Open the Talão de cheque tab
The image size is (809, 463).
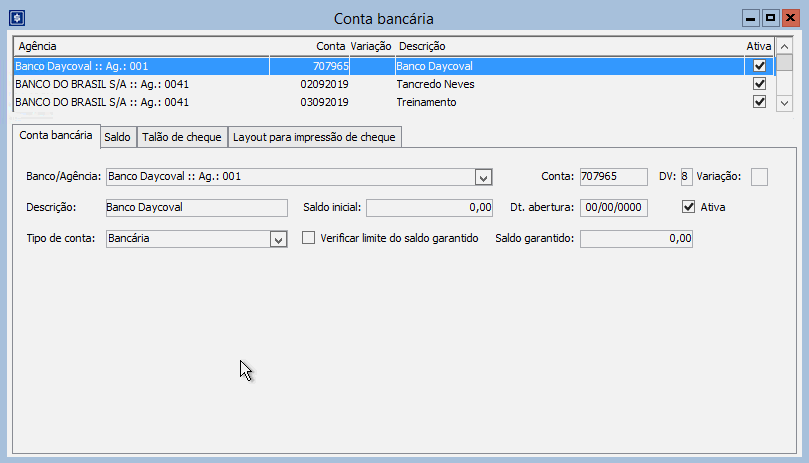[182, 136]
